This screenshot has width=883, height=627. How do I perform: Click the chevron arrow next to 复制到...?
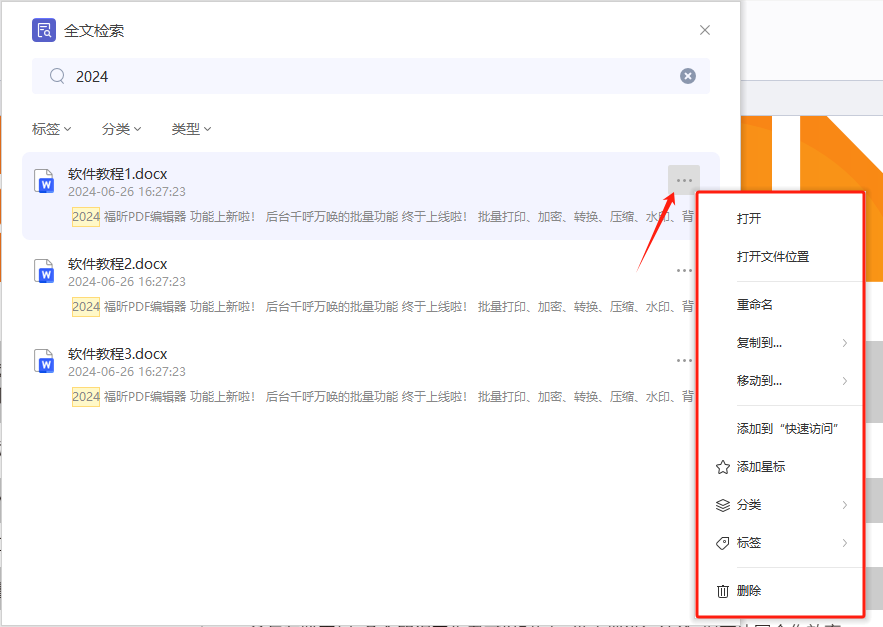[x=845, y=343]
